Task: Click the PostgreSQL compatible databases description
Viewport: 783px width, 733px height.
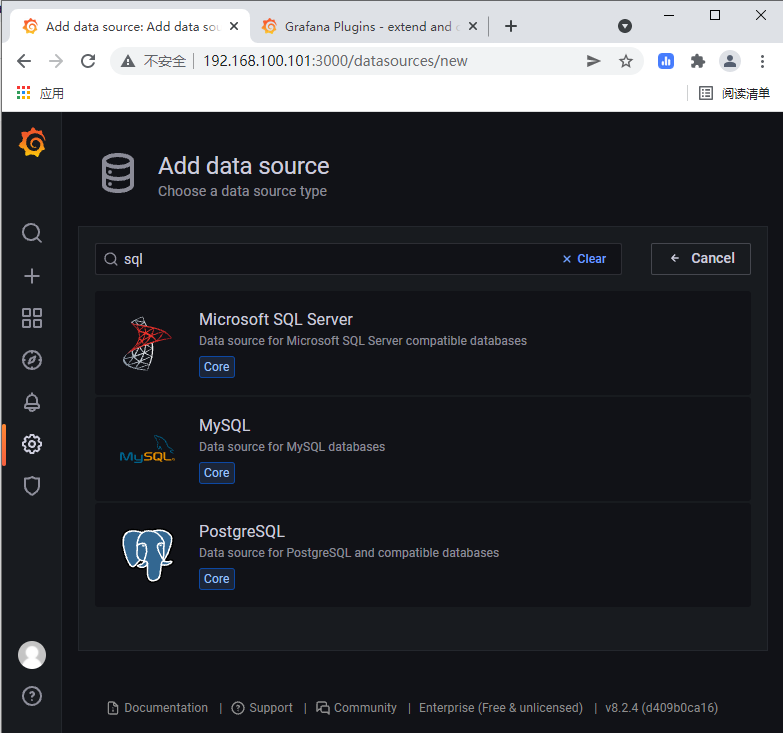Action: (349, 553)
